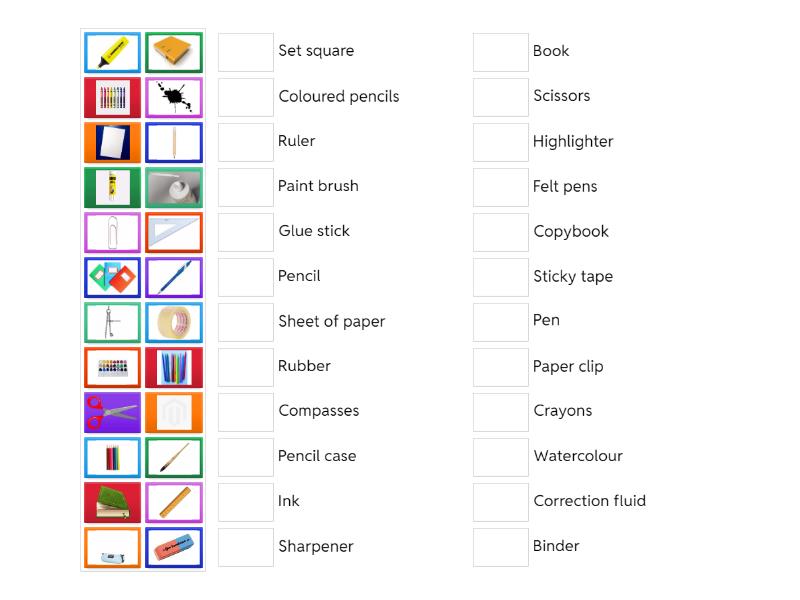Select the red and blue rubber picture
Image resolution: width=800 pixels, height=600 pixels.
174,547
